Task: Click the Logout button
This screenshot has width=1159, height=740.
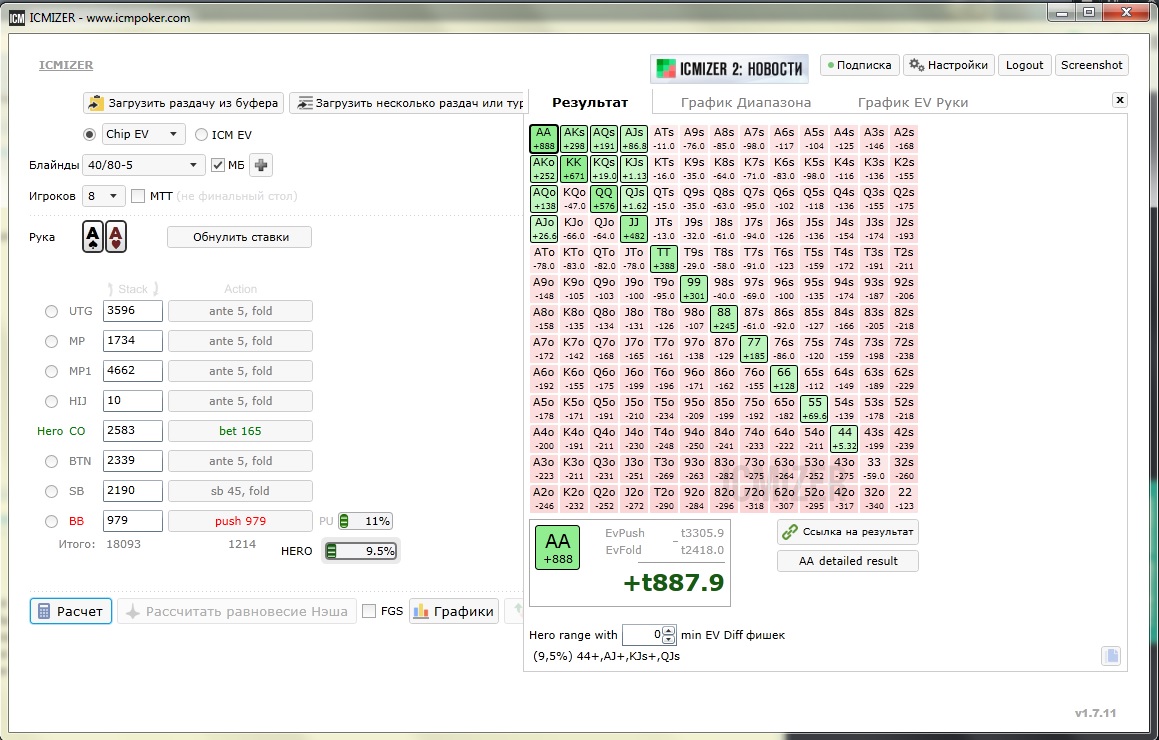Action: 1024,65
